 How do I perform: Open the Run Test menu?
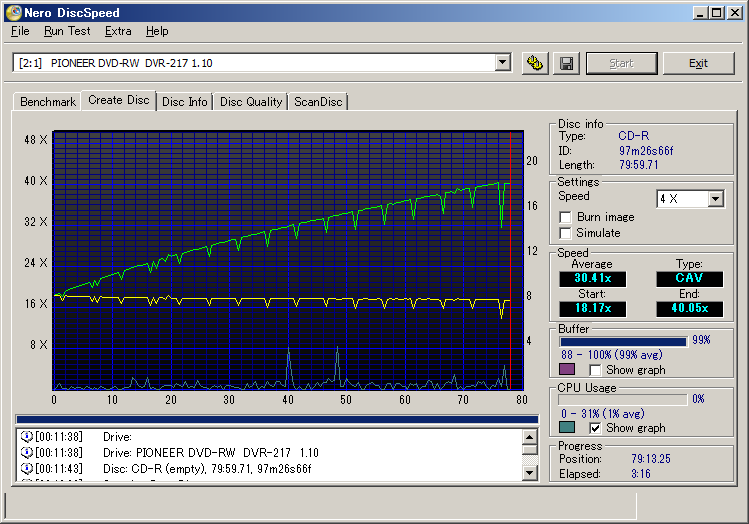tap(67, 31)
